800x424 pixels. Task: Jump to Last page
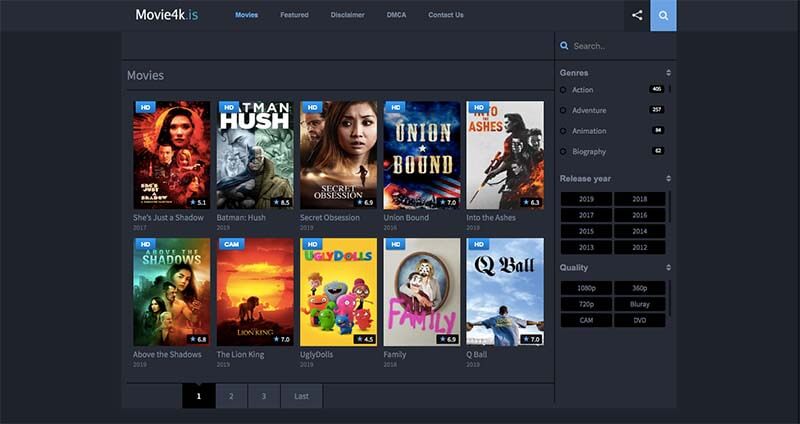302,396
